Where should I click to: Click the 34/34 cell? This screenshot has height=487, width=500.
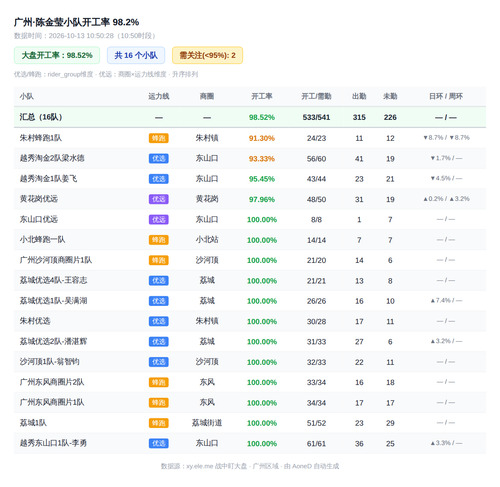click(x=316, y=403)
